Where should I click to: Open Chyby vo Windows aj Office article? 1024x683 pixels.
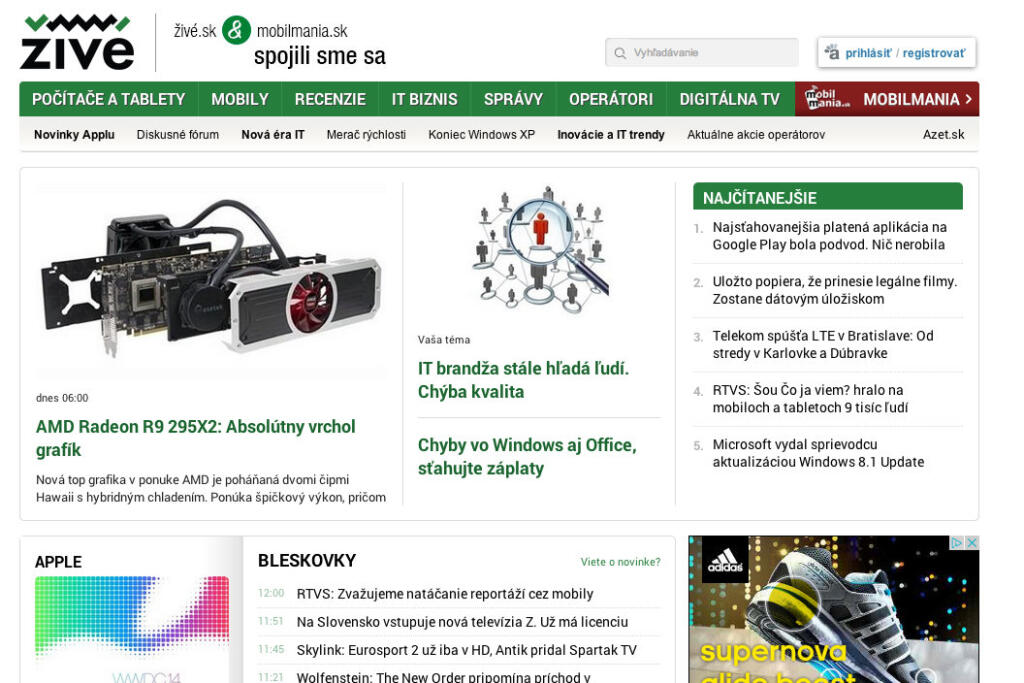coord(527,456)
